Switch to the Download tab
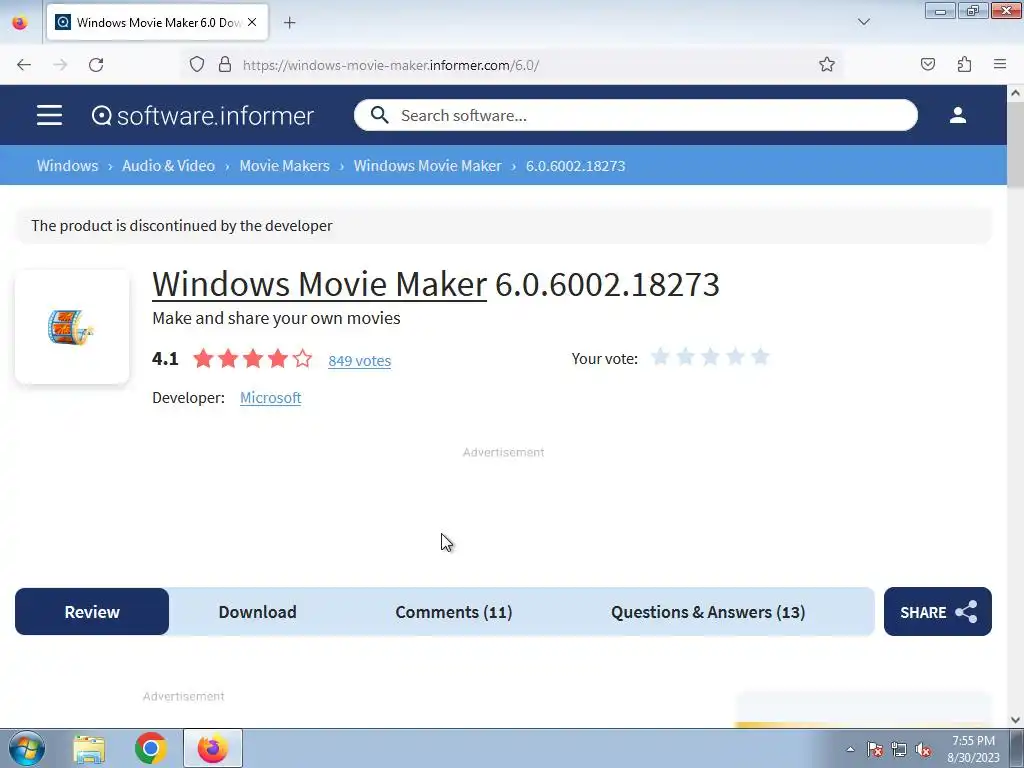The height and width of the screenshot is (768, 1024). pyautogui.click(x=257, y=612)
